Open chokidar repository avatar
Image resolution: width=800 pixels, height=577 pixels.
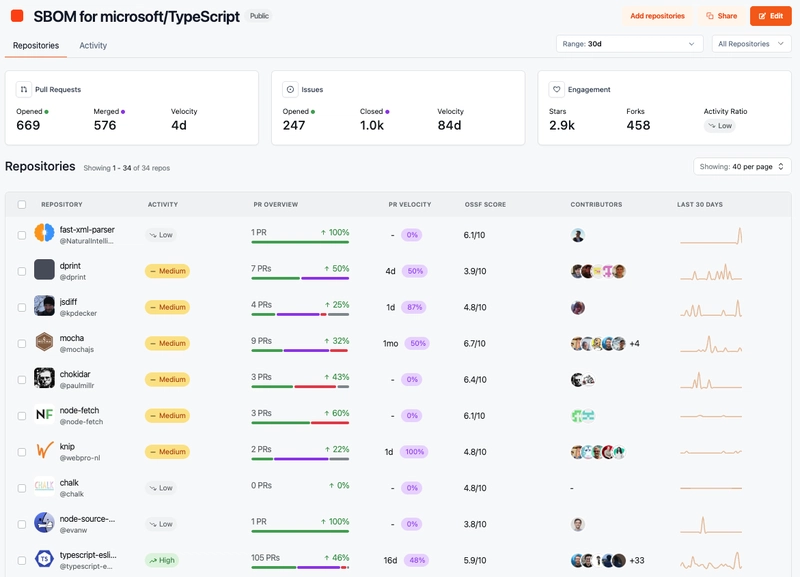tap(44, 378)
